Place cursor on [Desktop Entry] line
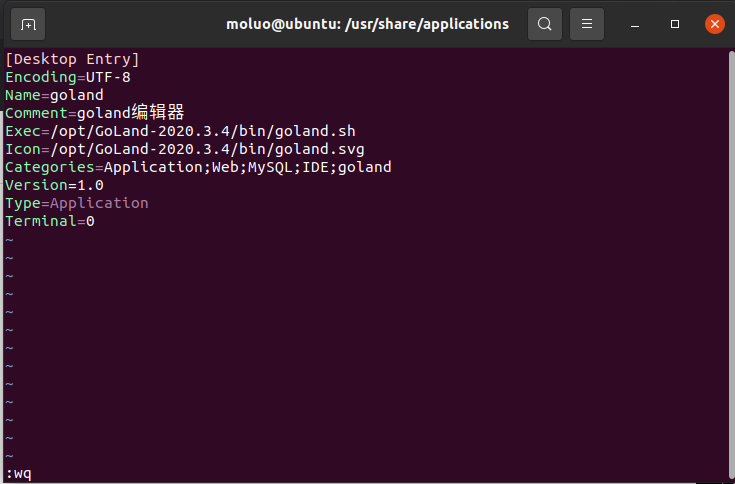 pos(72,59)
